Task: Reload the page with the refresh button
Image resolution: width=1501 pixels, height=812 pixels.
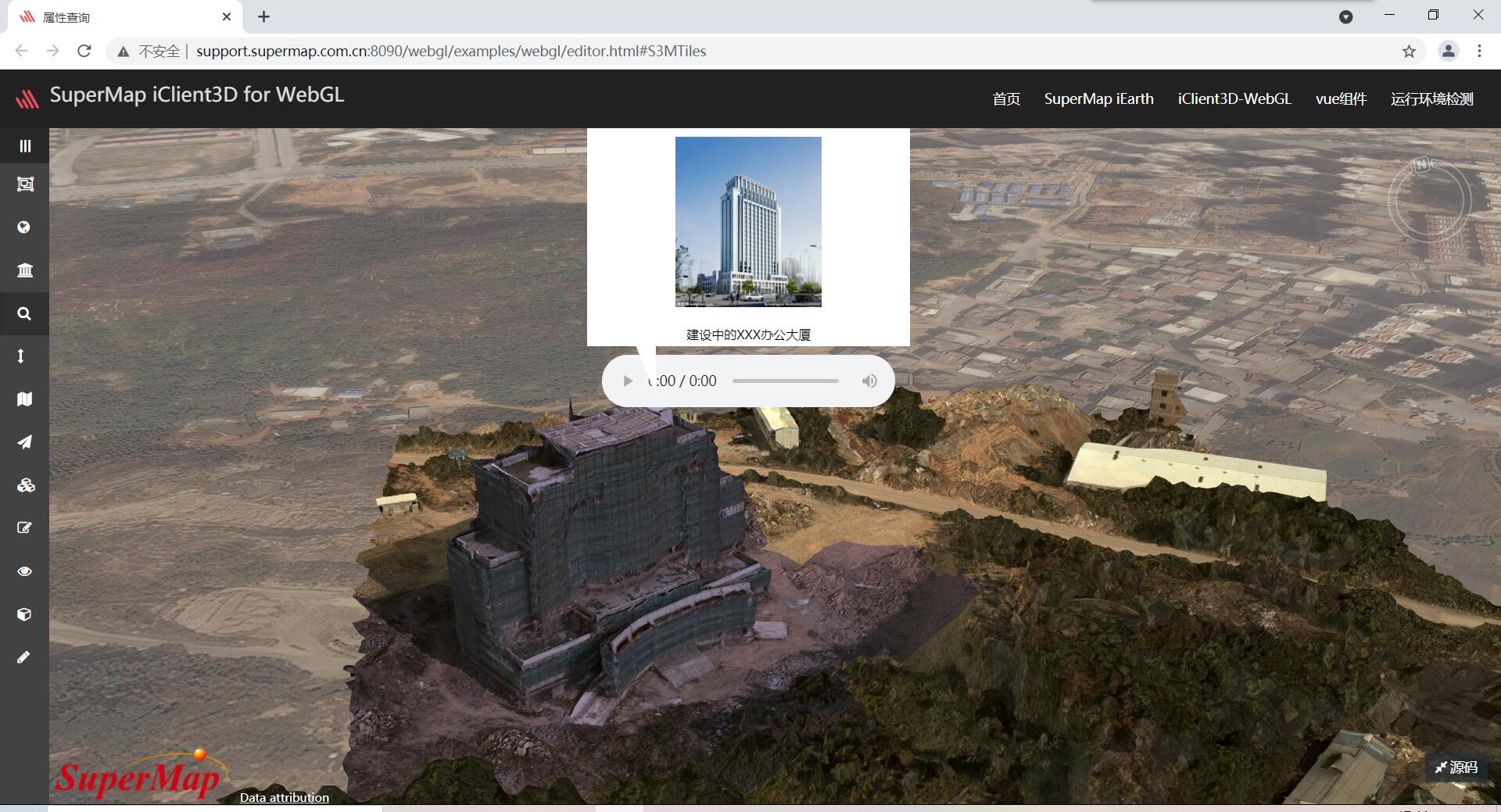Action: click(84, 52)
